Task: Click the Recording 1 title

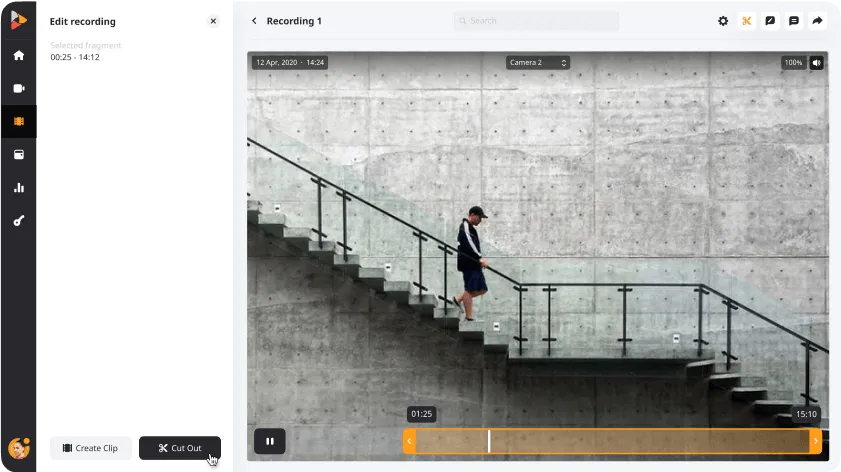Action: (294, 21)
